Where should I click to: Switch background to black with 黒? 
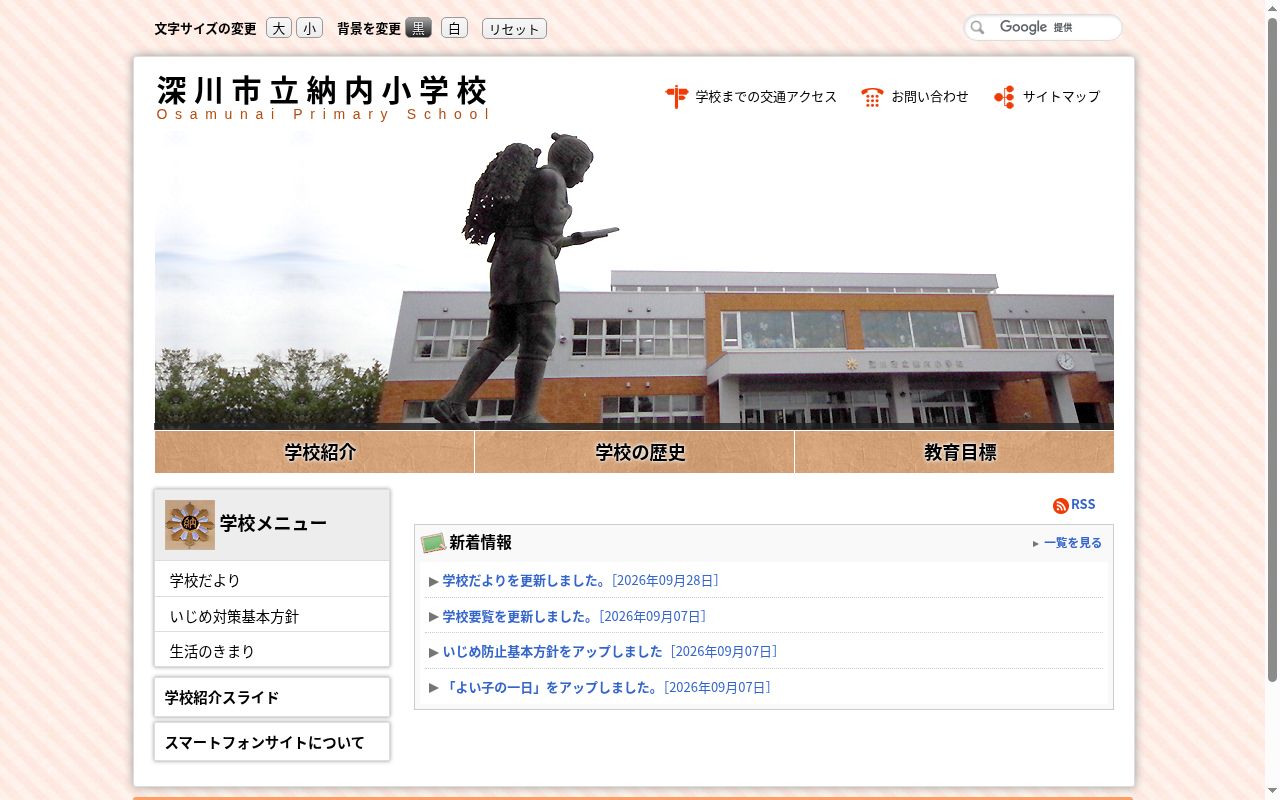[418, 28]
